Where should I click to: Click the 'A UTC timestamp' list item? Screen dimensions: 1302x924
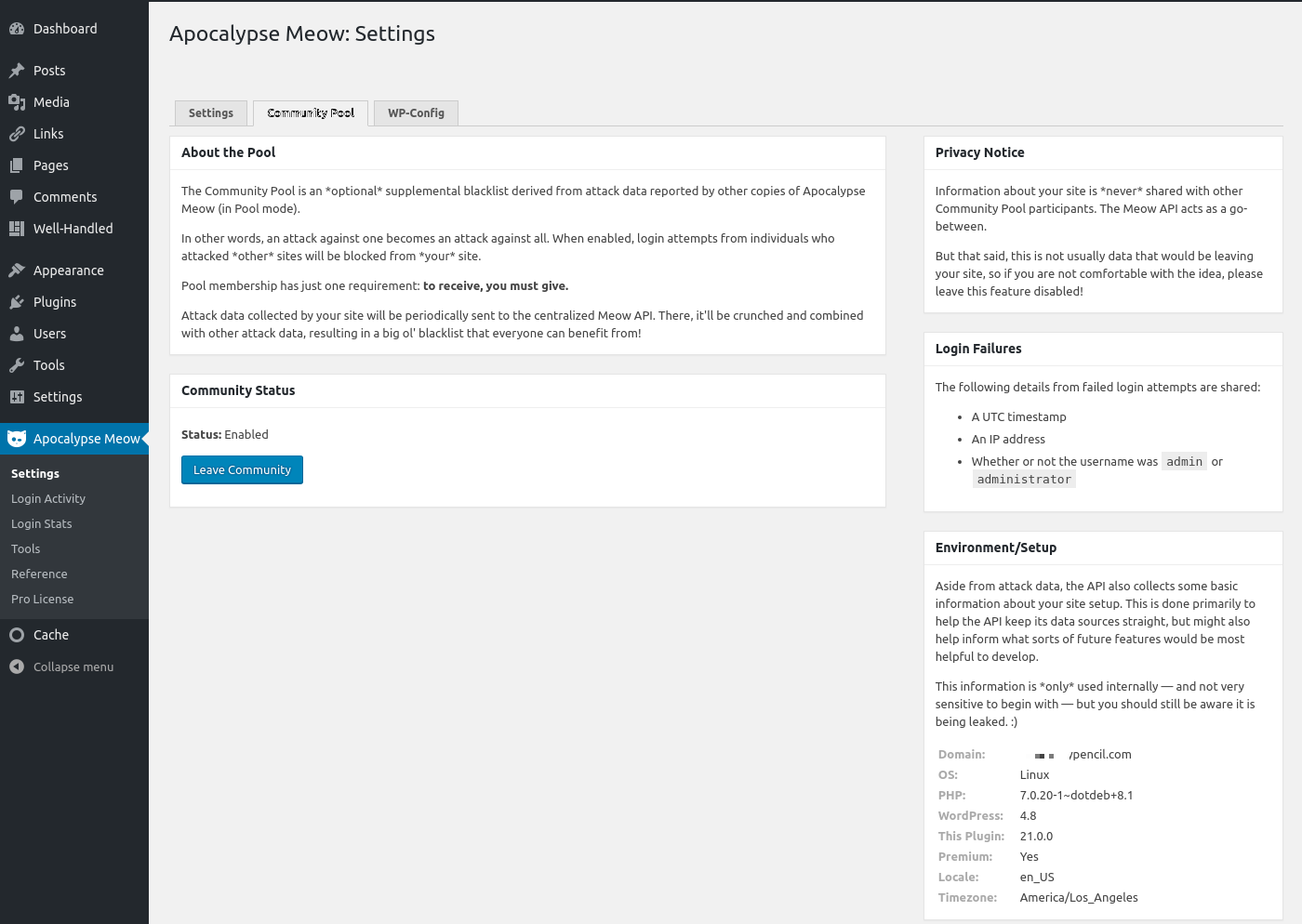point(1019,417)
